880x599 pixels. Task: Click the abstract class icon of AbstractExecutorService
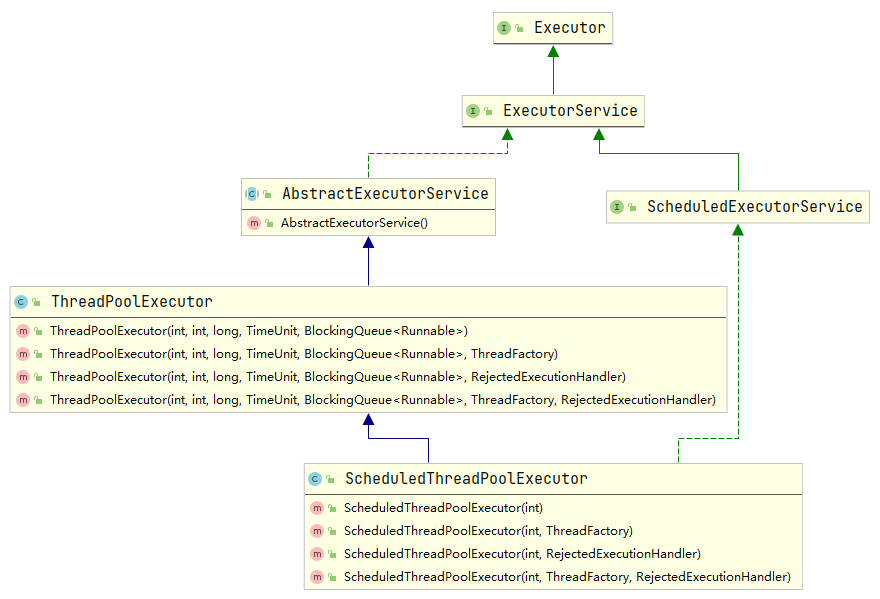(252, 194)
